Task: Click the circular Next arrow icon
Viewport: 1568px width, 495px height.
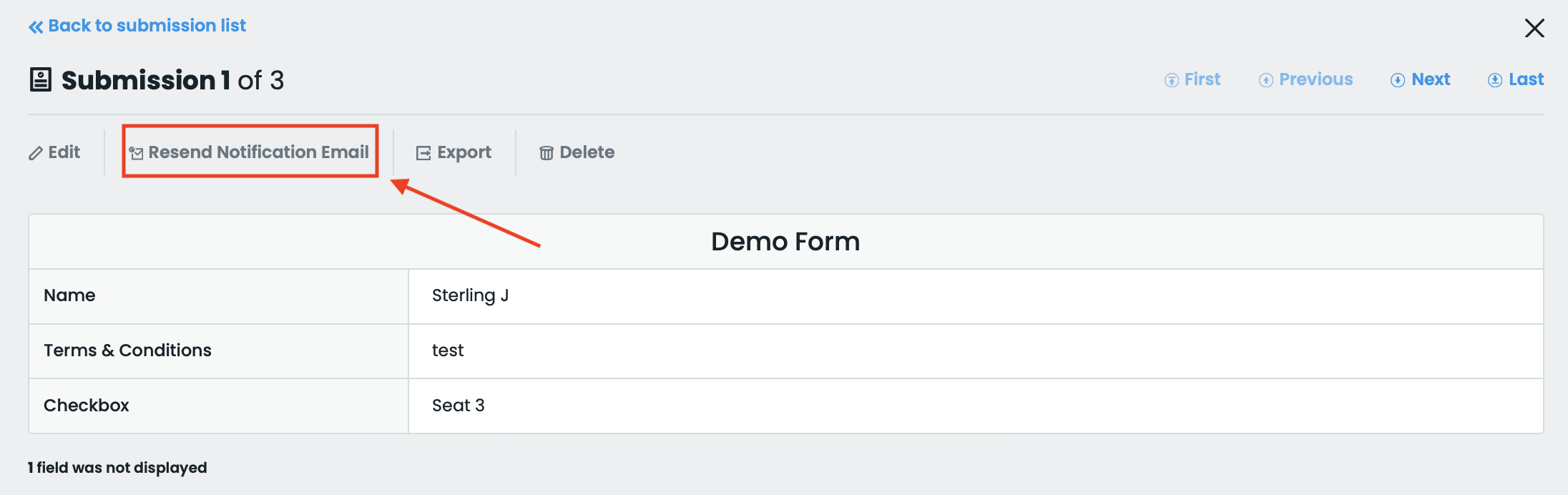Action: (1398, 80)
